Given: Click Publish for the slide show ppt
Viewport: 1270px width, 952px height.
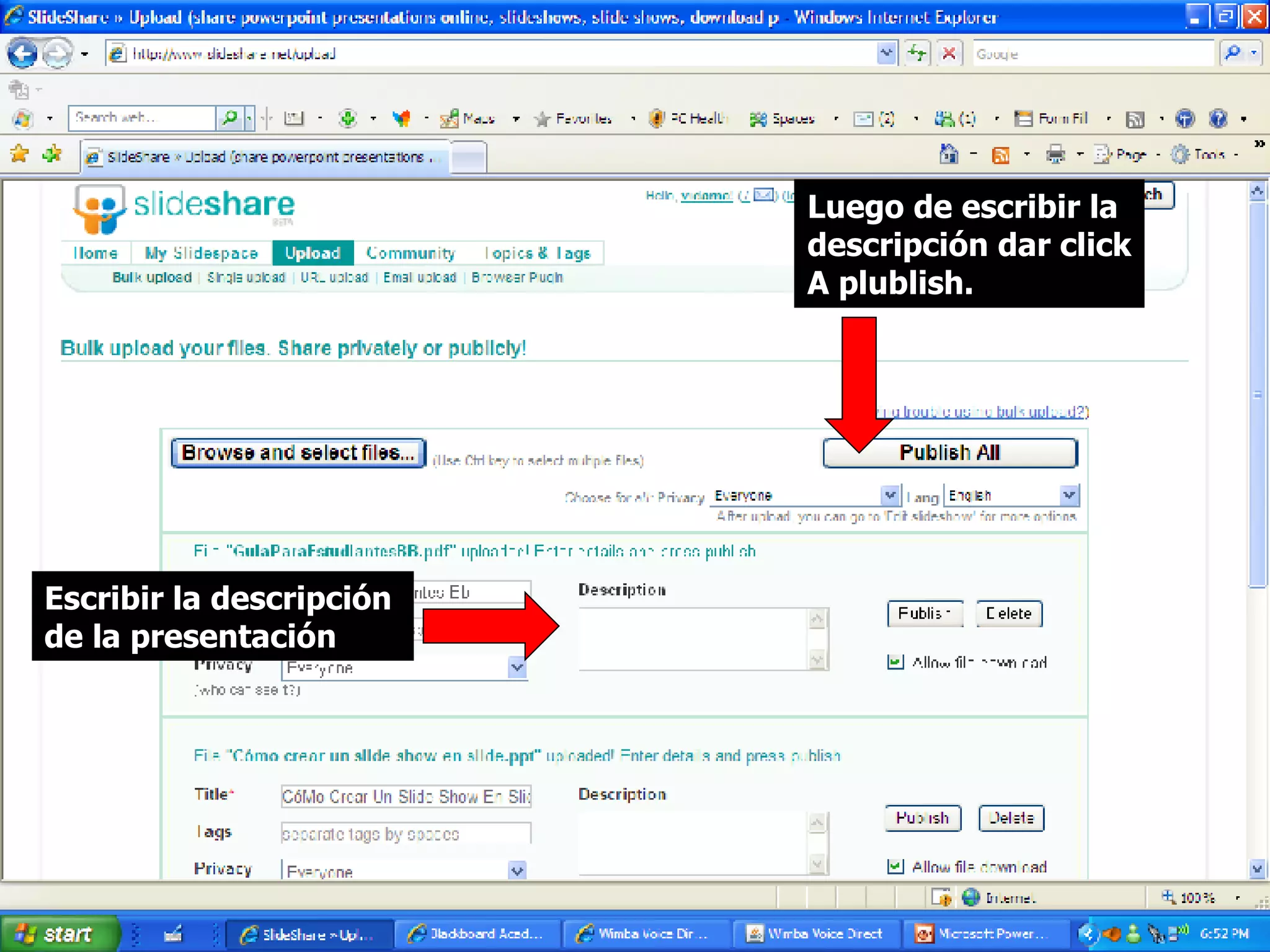Looking at the screenshot, I should click(x=923, y=818).
